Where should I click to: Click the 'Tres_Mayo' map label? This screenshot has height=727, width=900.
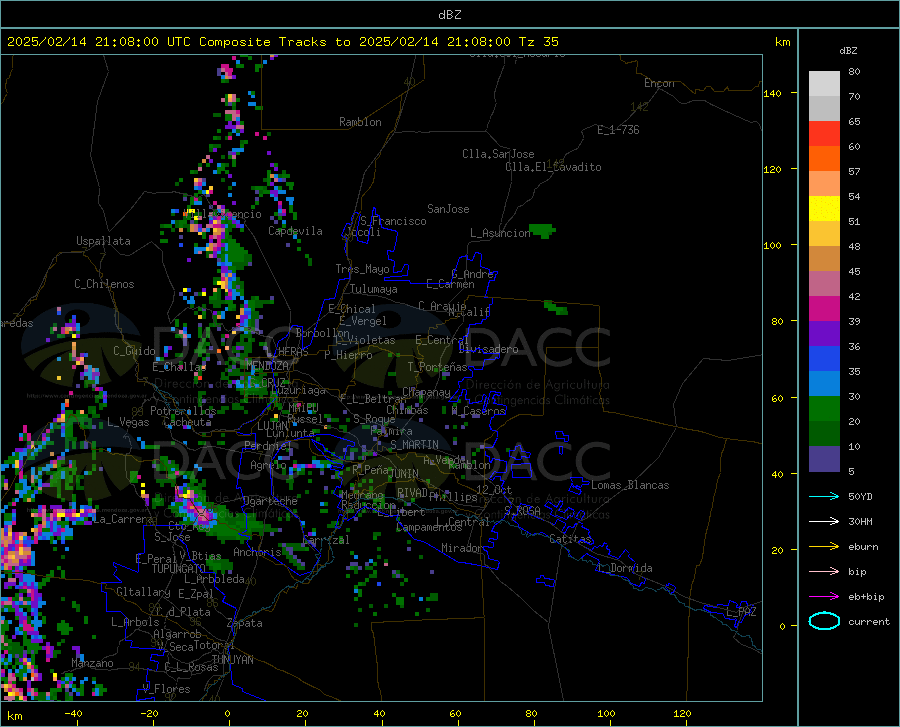362,269
